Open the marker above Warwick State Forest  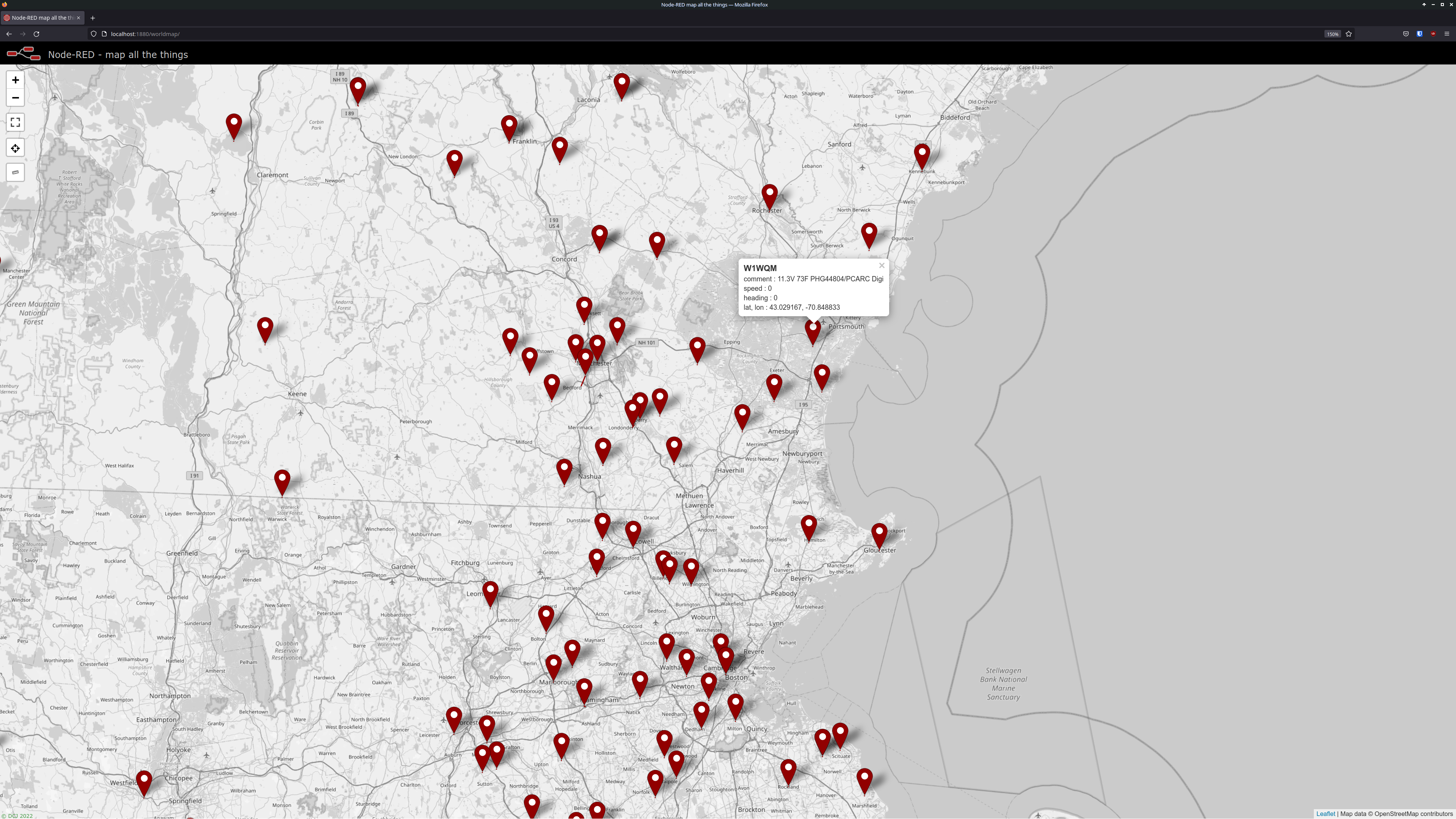coord(282,483)
